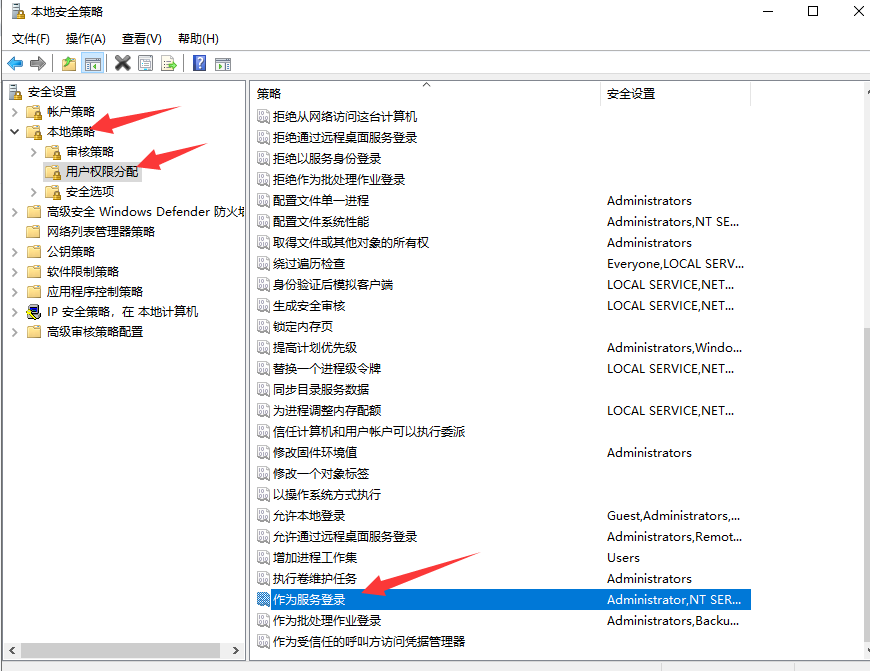The image size is (870, 671).
Task: Expand the 软件限制策略 tree node
Action: point(15,272)
